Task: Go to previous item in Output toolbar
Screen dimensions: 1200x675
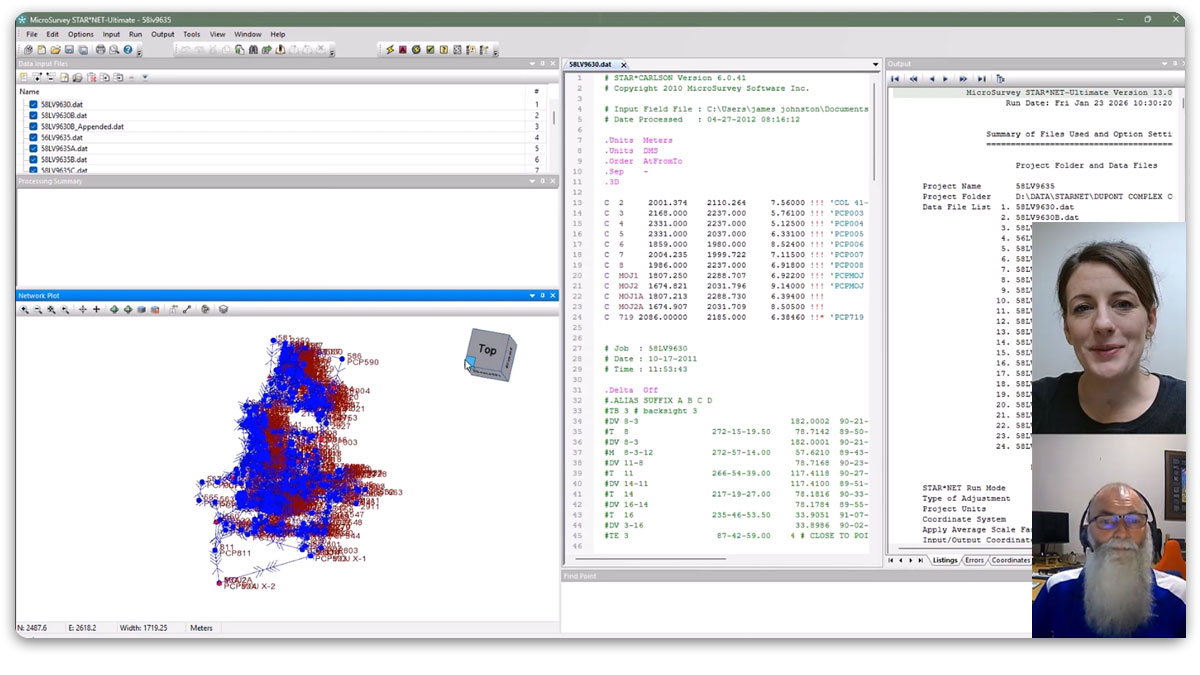Action: tap(932, 79)
